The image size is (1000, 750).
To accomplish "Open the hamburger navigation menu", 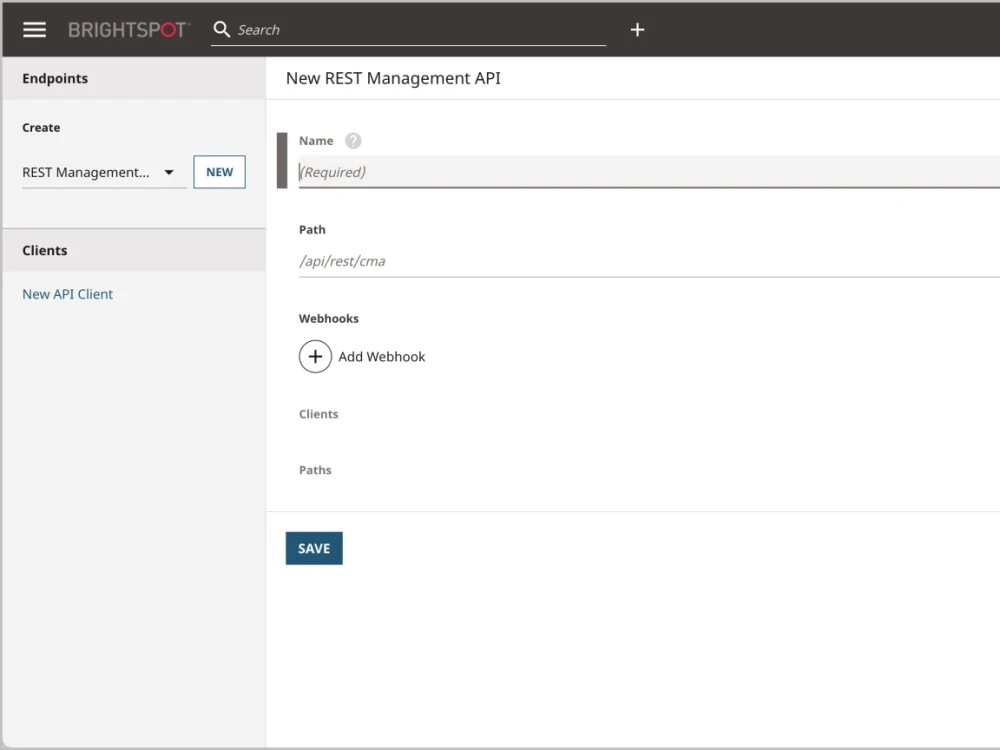I will click(34, 29).
